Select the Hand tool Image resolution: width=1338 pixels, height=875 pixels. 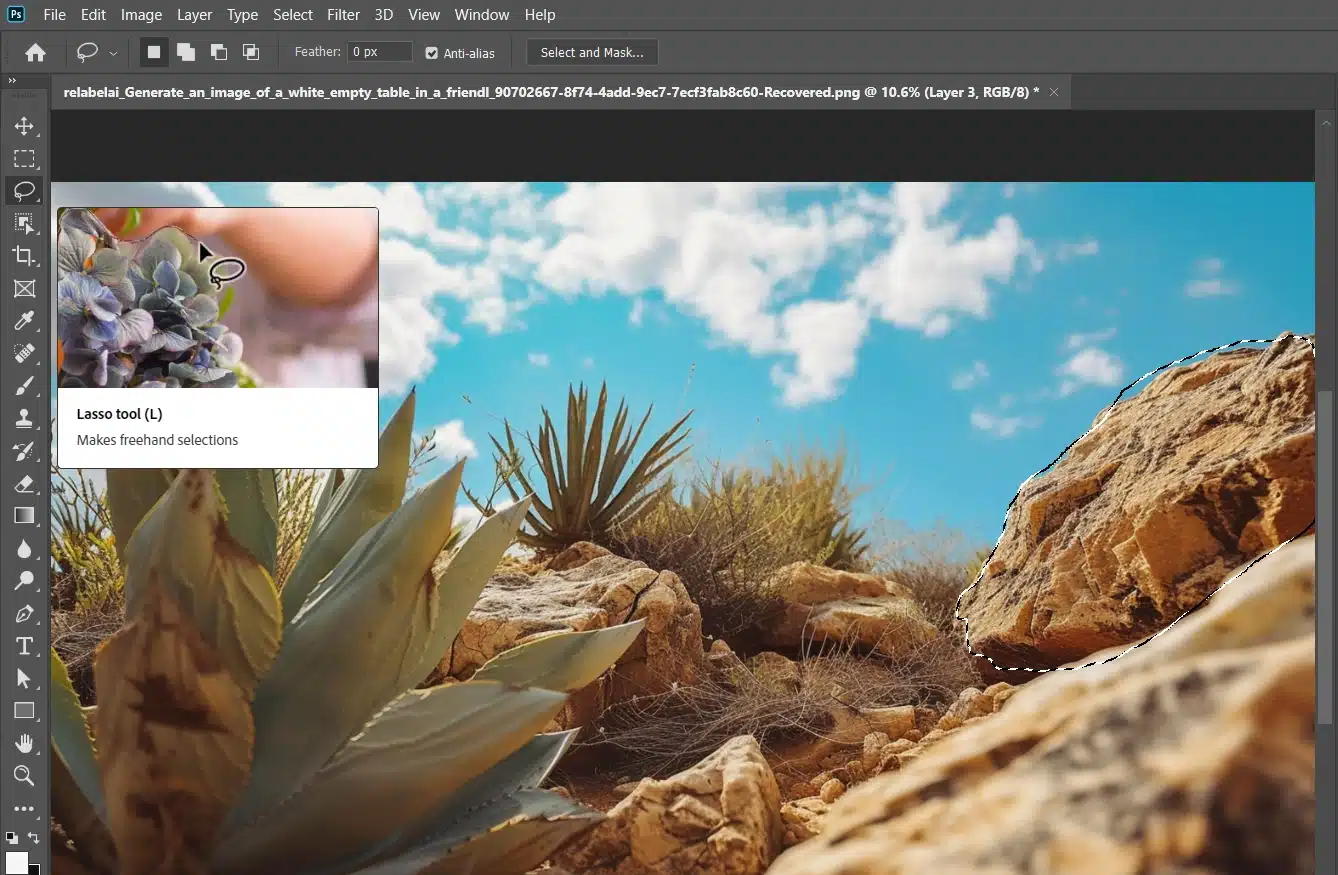24,743
